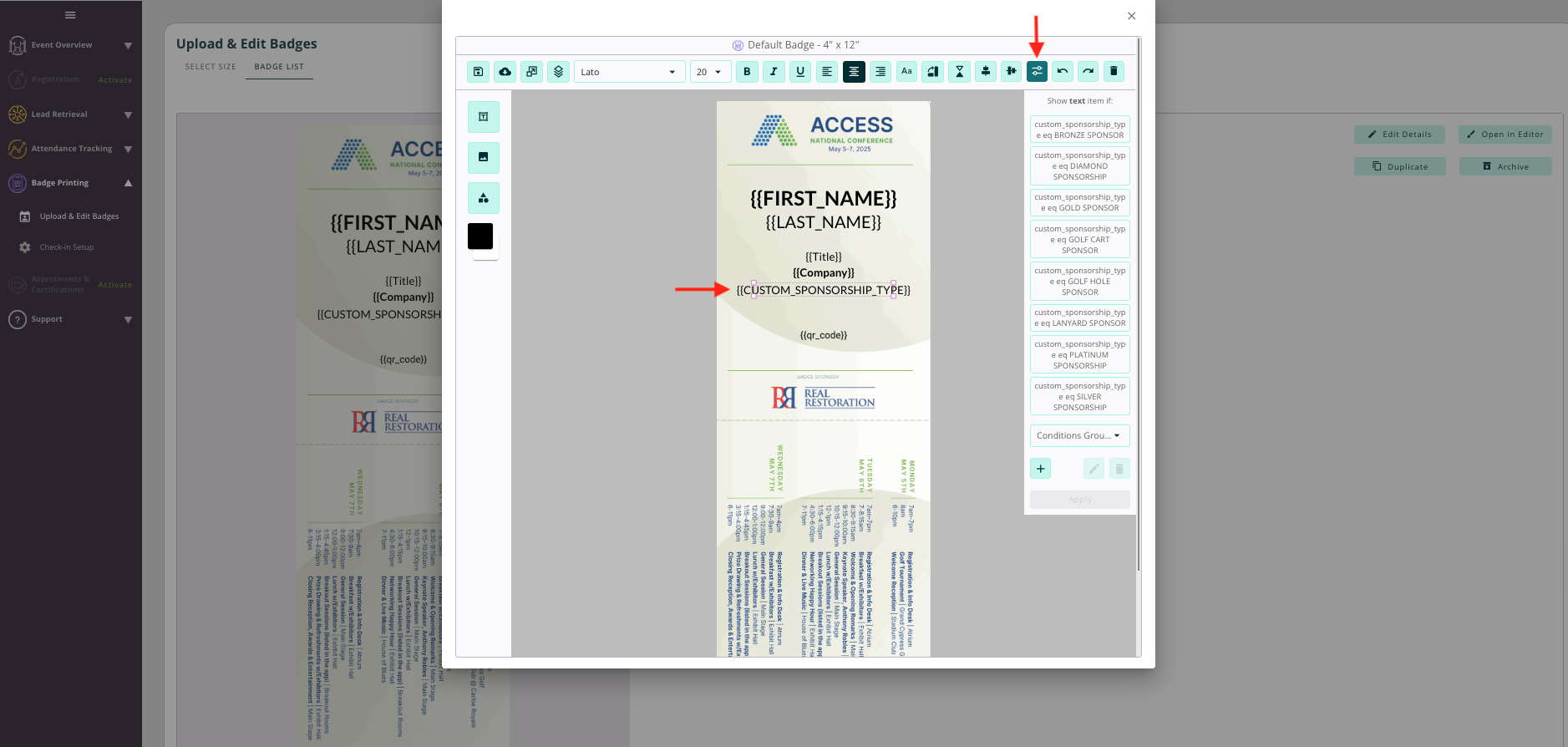Open the black color swatch
Screen dimensions: 1568x747
tap(480, 236)
